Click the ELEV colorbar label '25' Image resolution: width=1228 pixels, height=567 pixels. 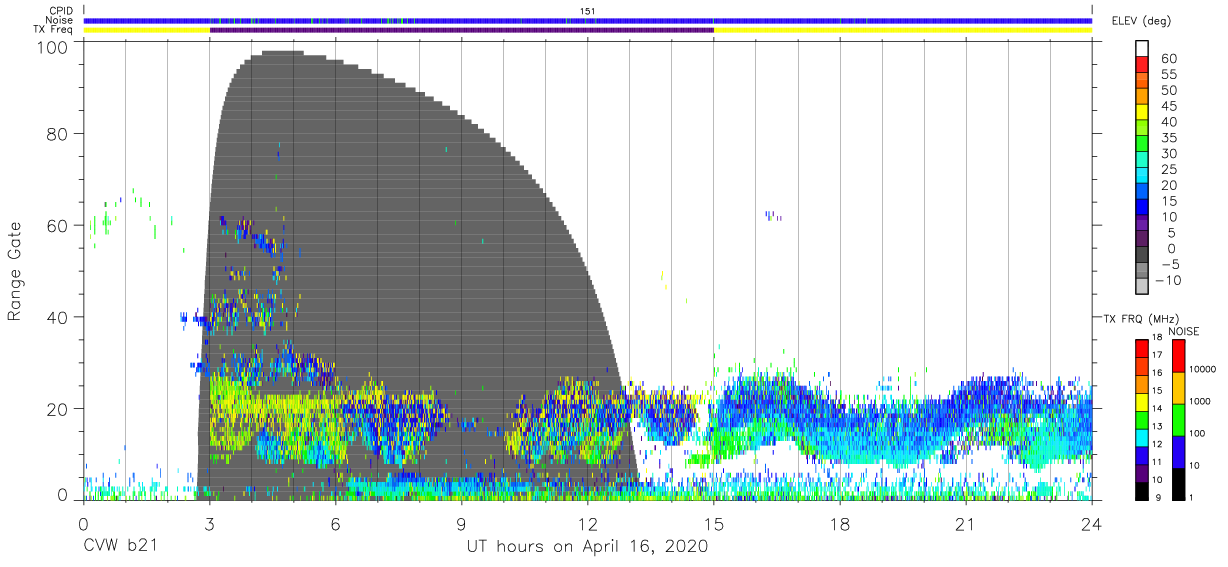1168,170
